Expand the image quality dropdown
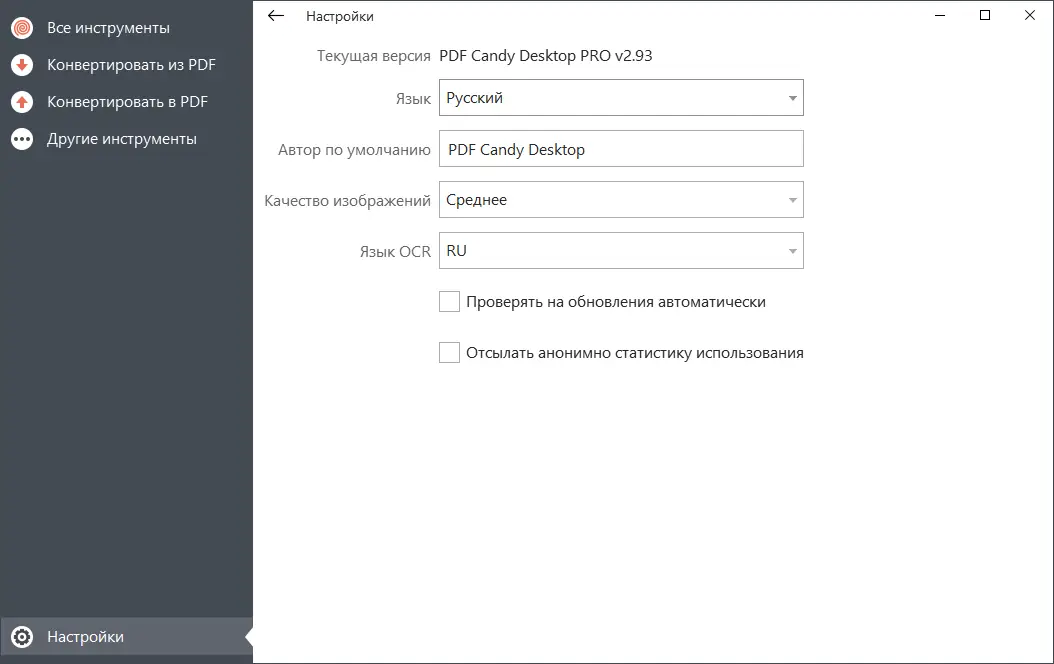 pyautogui.click(x=621, y=200)
